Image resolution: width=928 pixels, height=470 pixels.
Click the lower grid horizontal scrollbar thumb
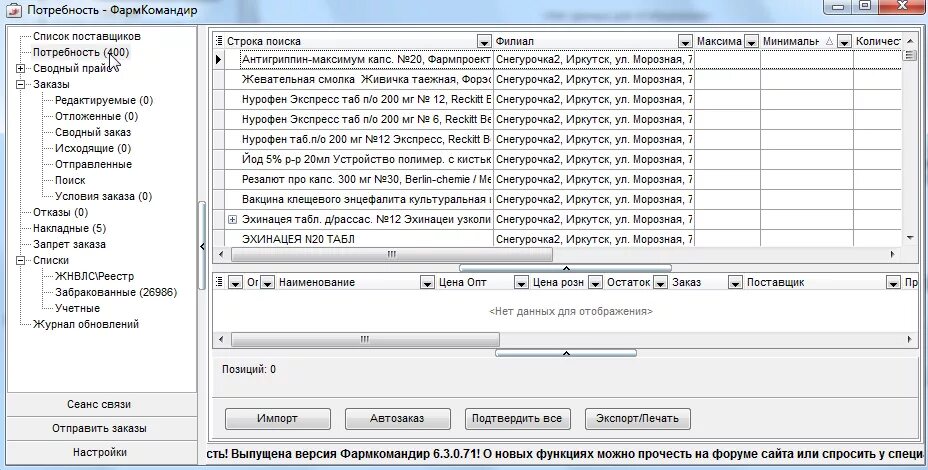pos(365,340)
